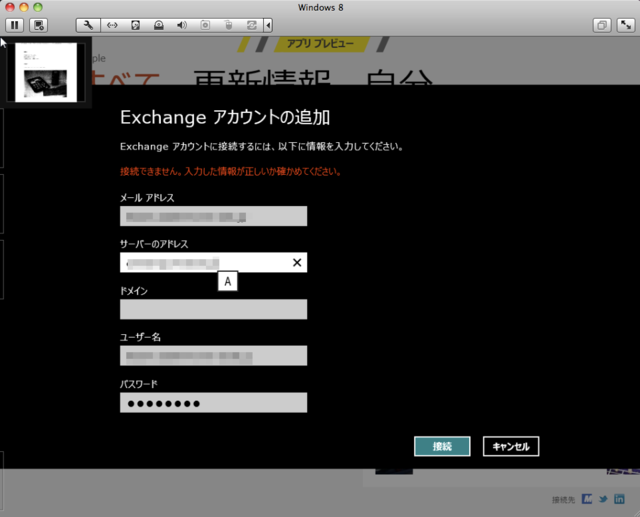Click the Twitter icon in the background app

pos(603,499)
